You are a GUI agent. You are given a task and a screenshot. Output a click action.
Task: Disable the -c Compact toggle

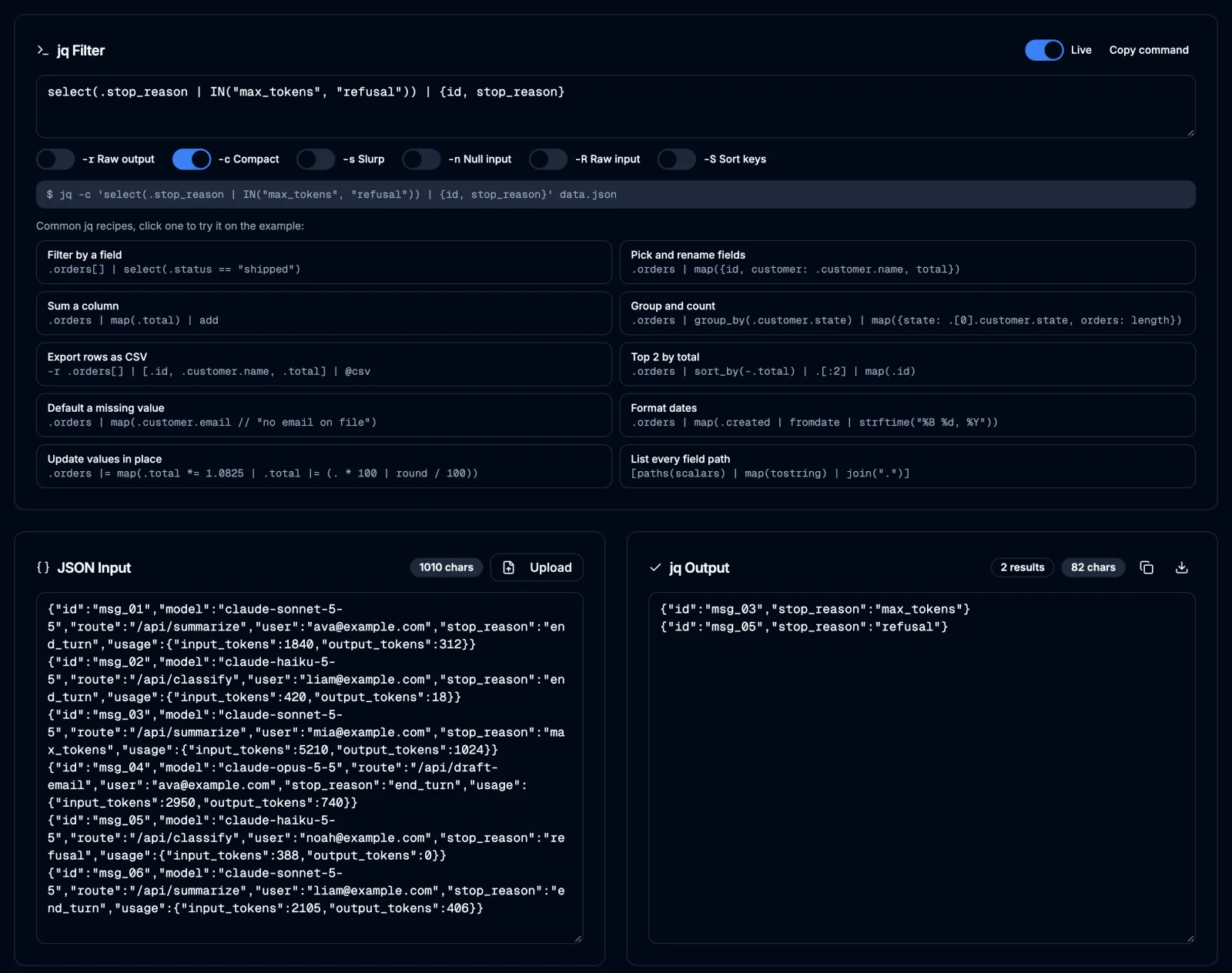192,159
